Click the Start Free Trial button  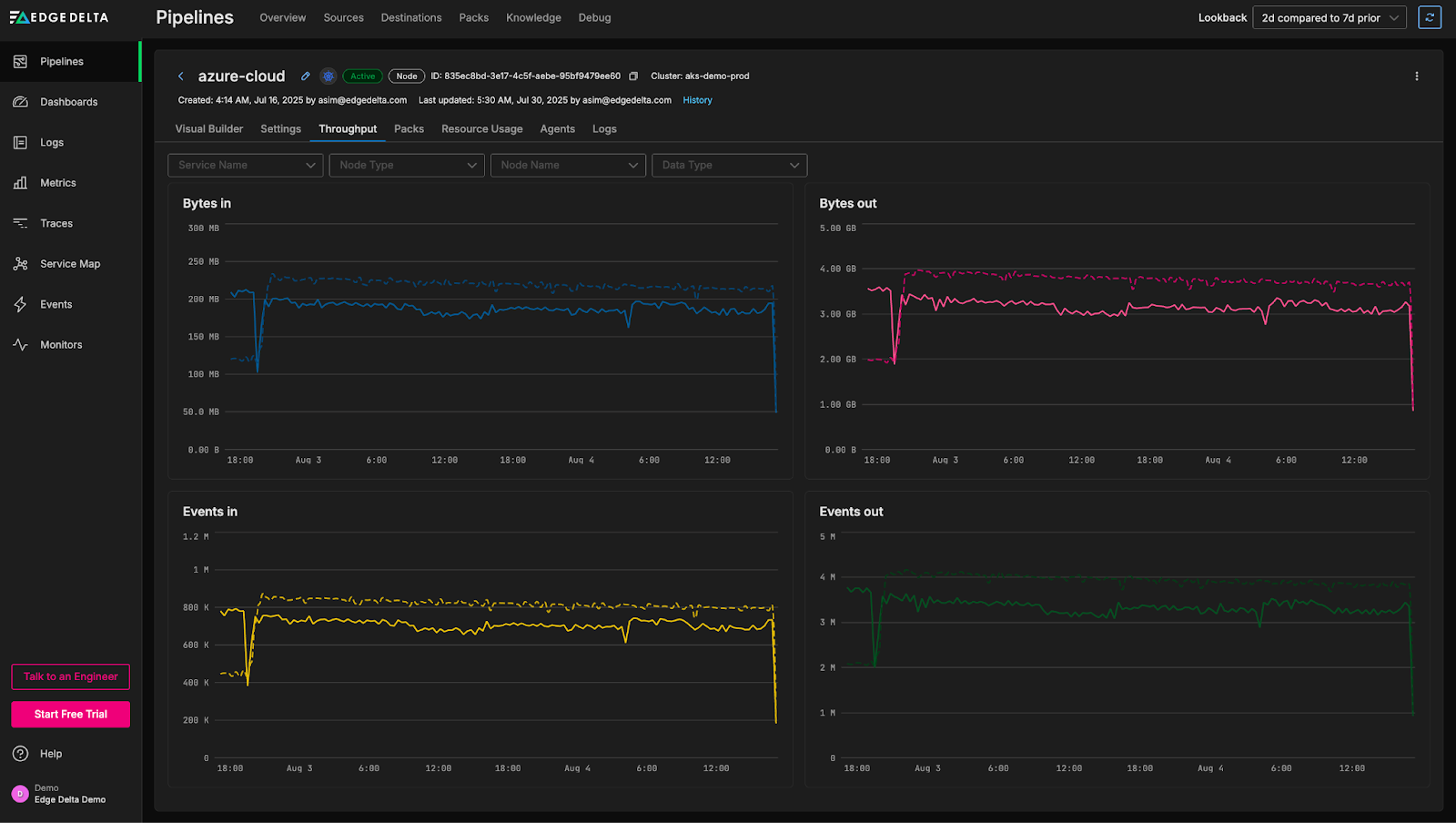(71, 715)
